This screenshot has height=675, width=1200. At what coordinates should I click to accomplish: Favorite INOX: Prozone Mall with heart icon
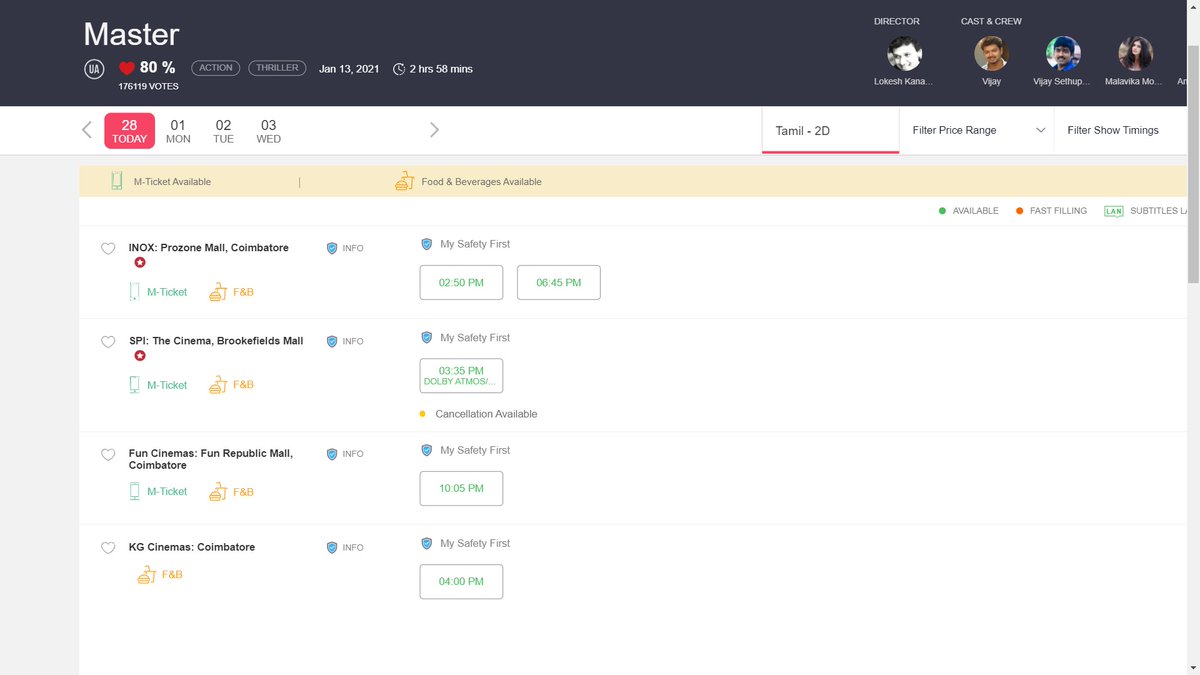[108, 249]
